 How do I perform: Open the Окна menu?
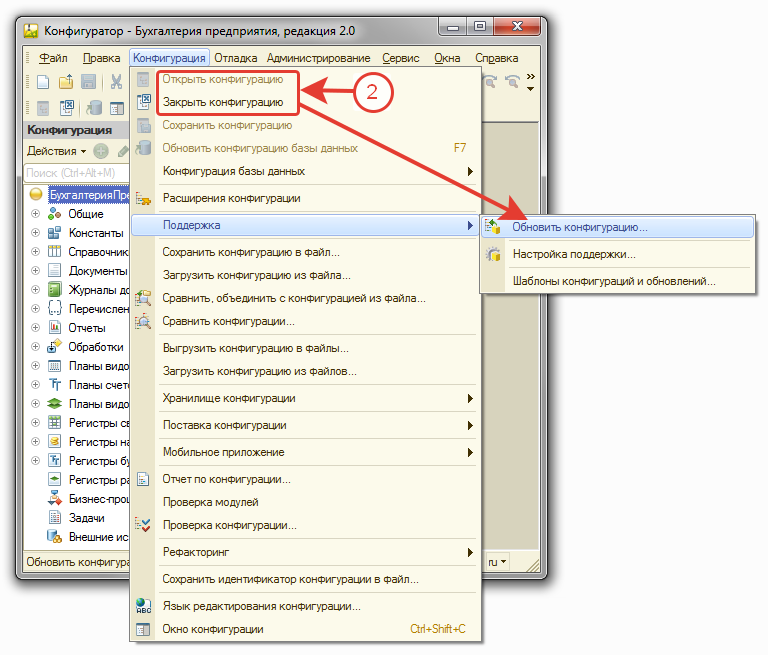(x=447, y=58)
